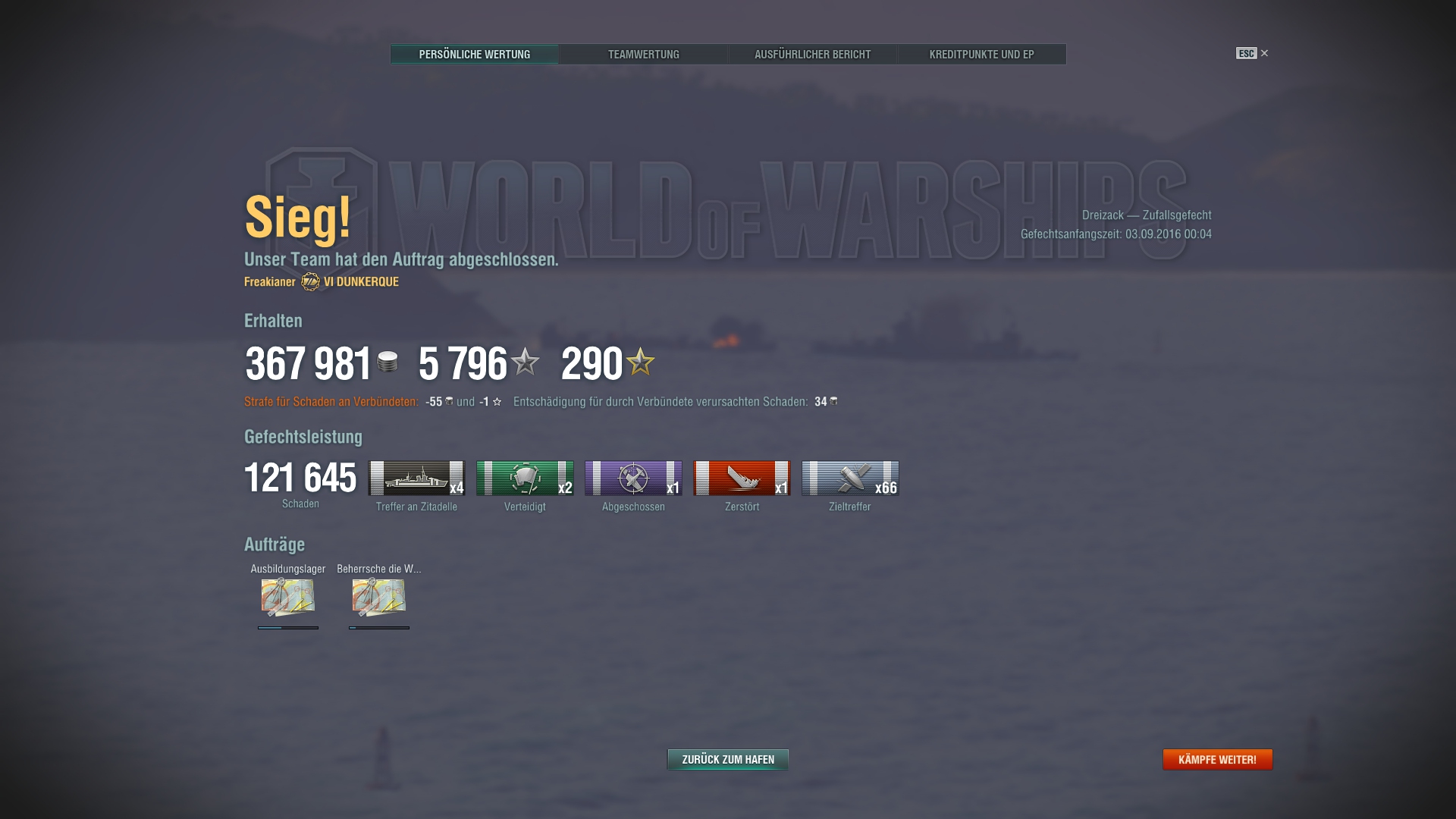Image resolution: width=1456 pixels, height=819 pixels.
Task: Click the purple Abgeschossen ribbon icon
Action: [633, 478]
